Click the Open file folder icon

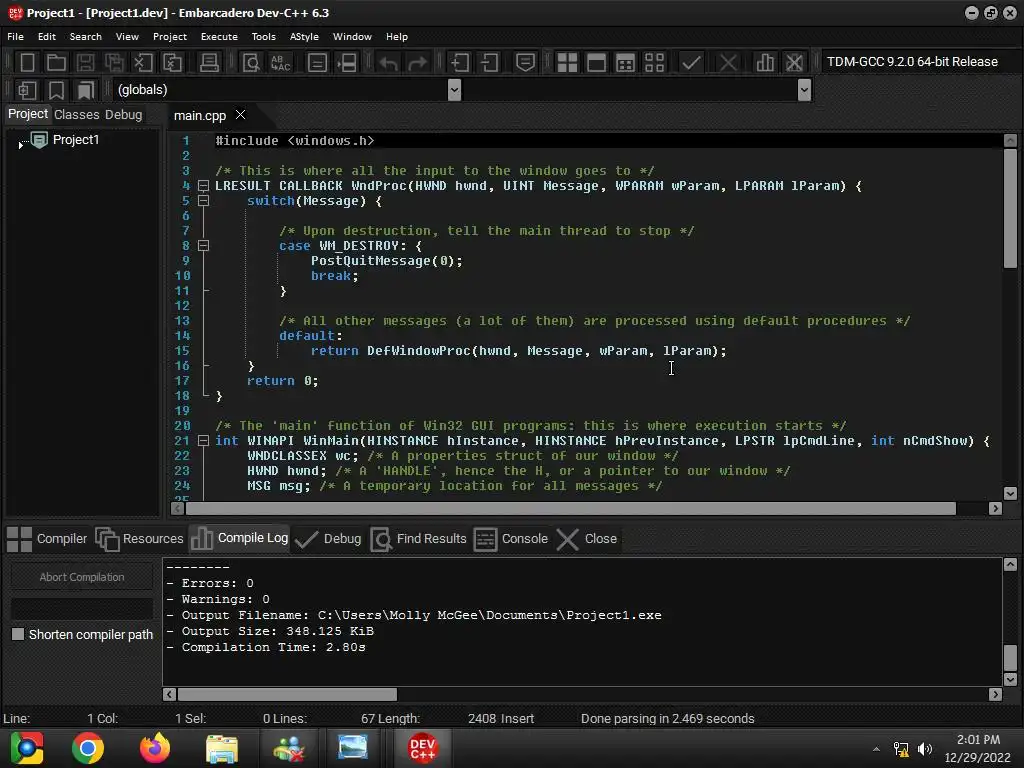[x=56, y=63]
